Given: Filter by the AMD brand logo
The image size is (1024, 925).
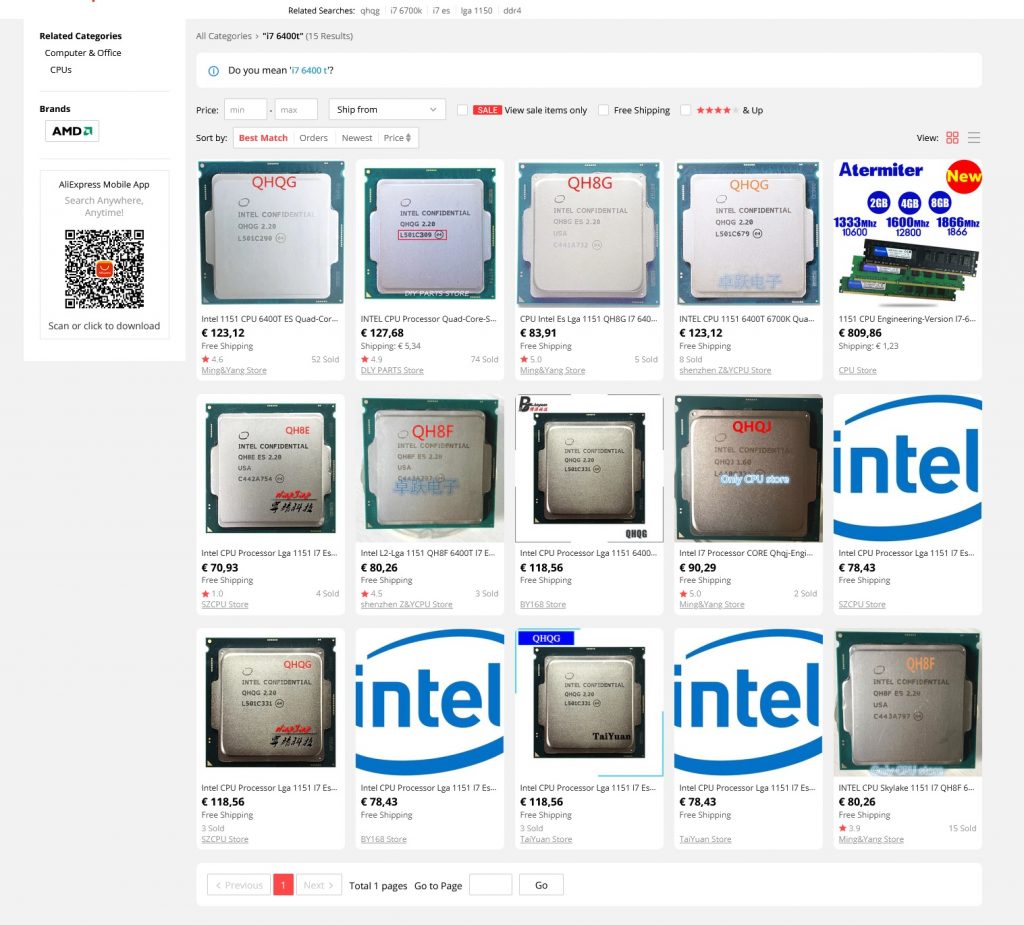Looking at the screenshot, I should point(72,131).
